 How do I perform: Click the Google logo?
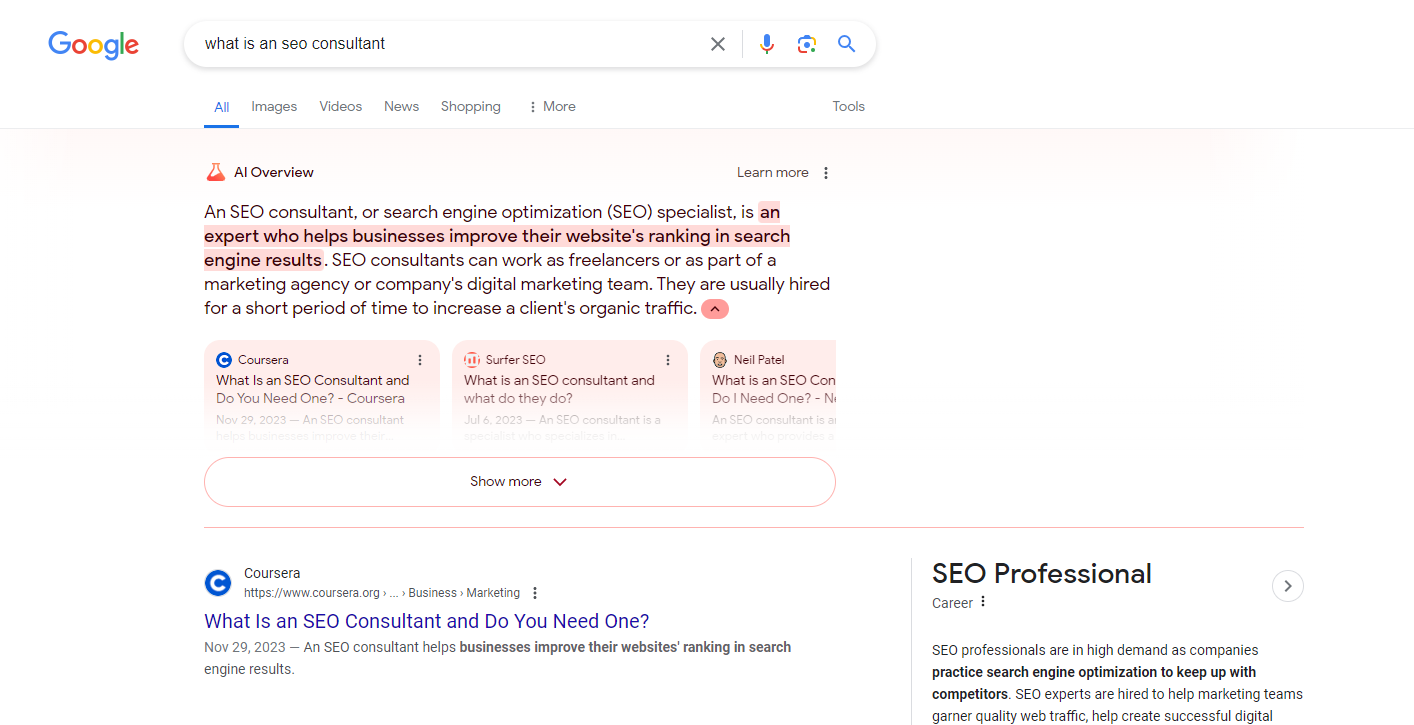(93, 45)
